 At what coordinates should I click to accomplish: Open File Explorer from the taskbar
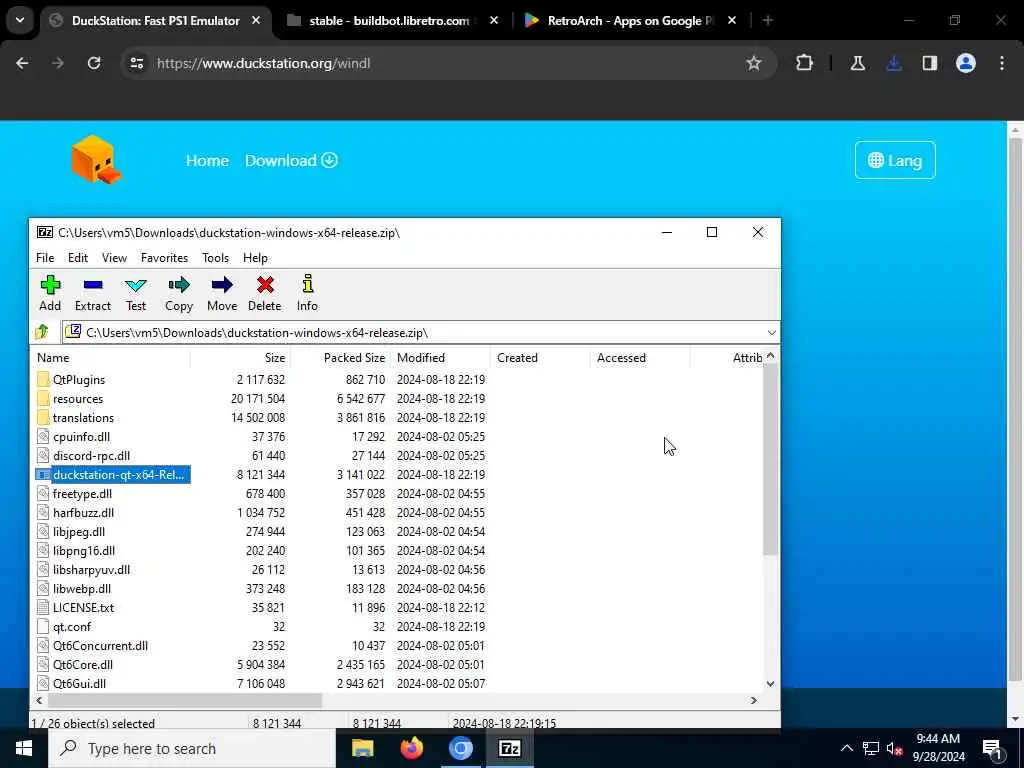[x=362, y=748]
